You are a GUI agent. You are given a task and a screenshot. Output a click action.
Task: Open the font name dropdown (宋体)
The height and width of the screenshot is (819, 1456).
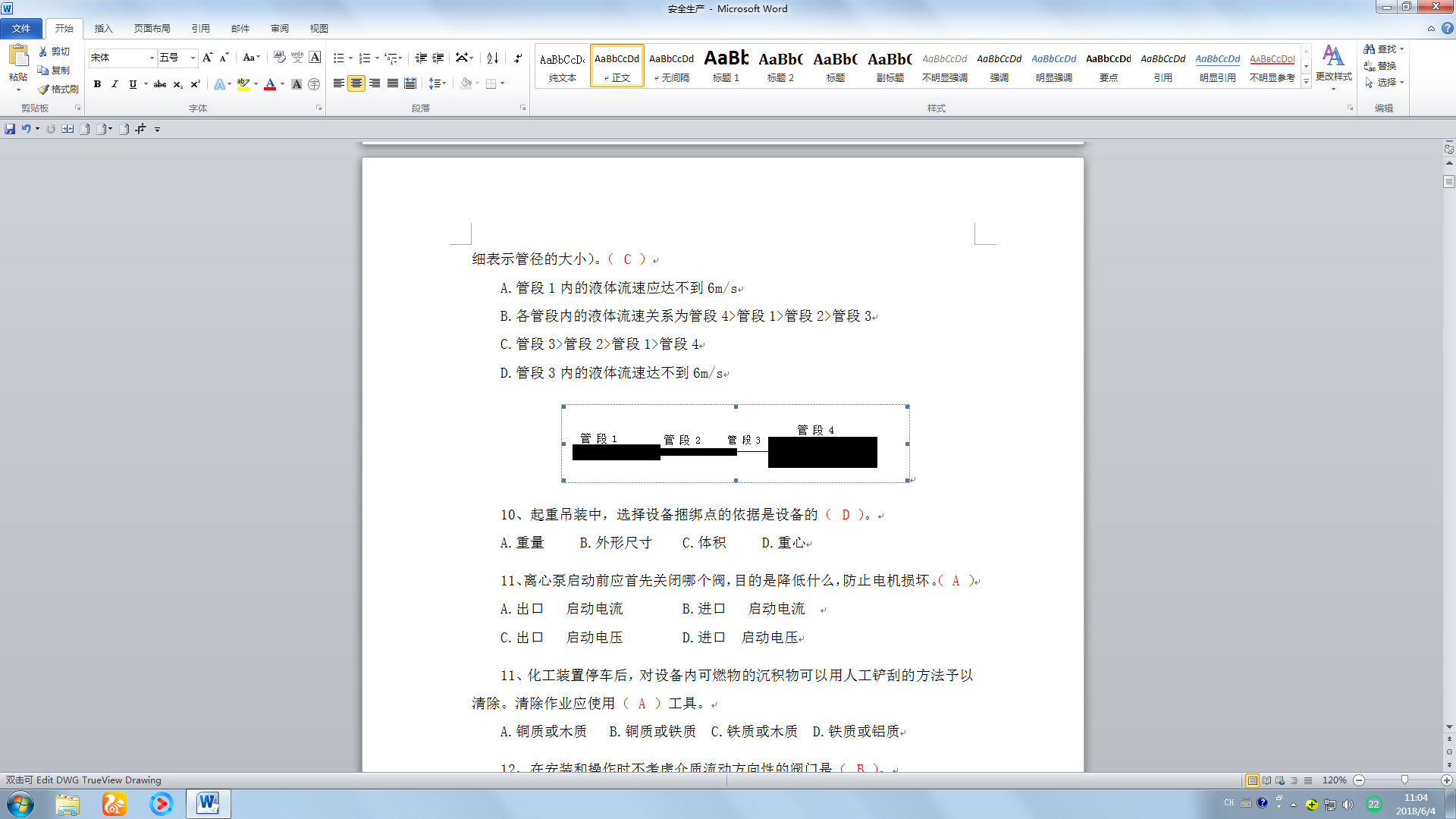point(152,58)
